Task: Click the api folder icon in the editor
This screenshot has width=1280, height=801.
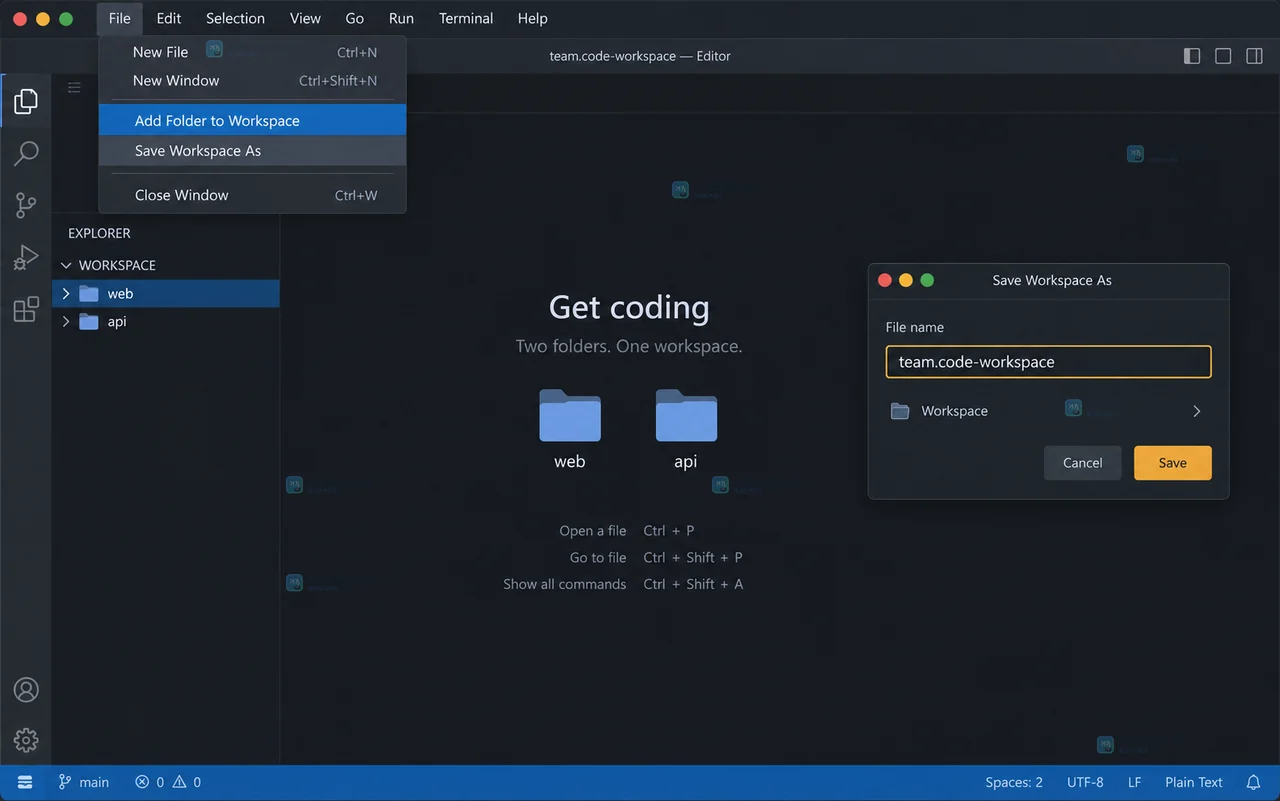Action: pos(686,415)
